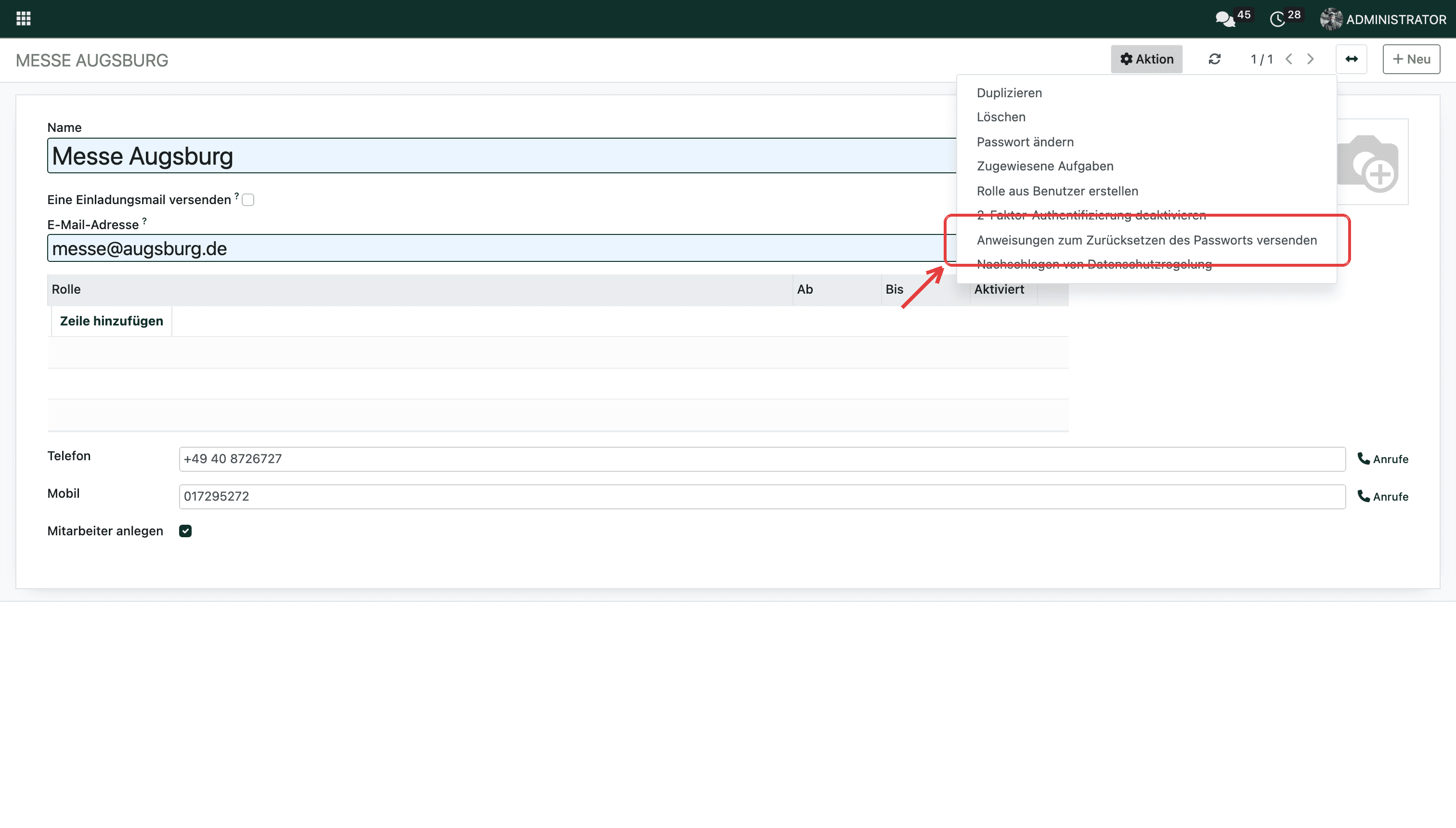
Task: Click the record pager 1 / 1
Action: coord(1261,59)
